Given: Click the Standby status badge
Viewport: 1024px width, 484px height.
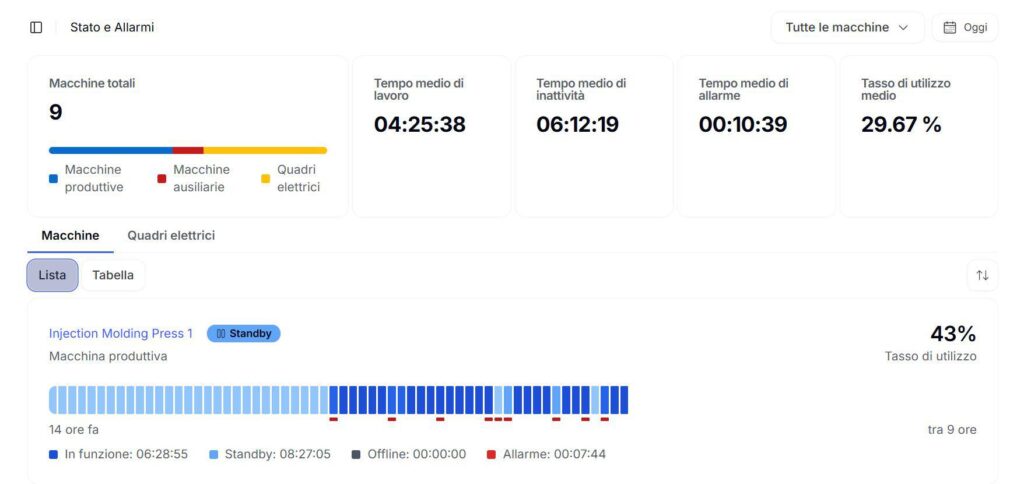Looking at the screenshot, I should click(x=244, y=334).
